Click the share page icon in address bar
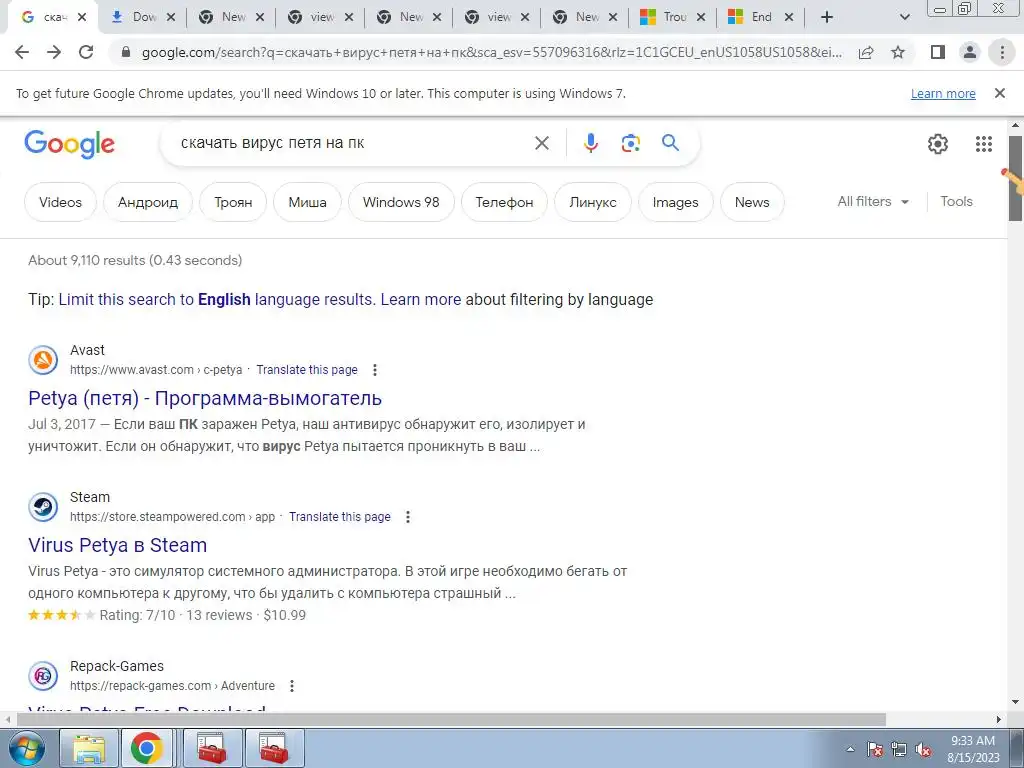Screen dimensions: 1024x768 click(x=866, y=52)
